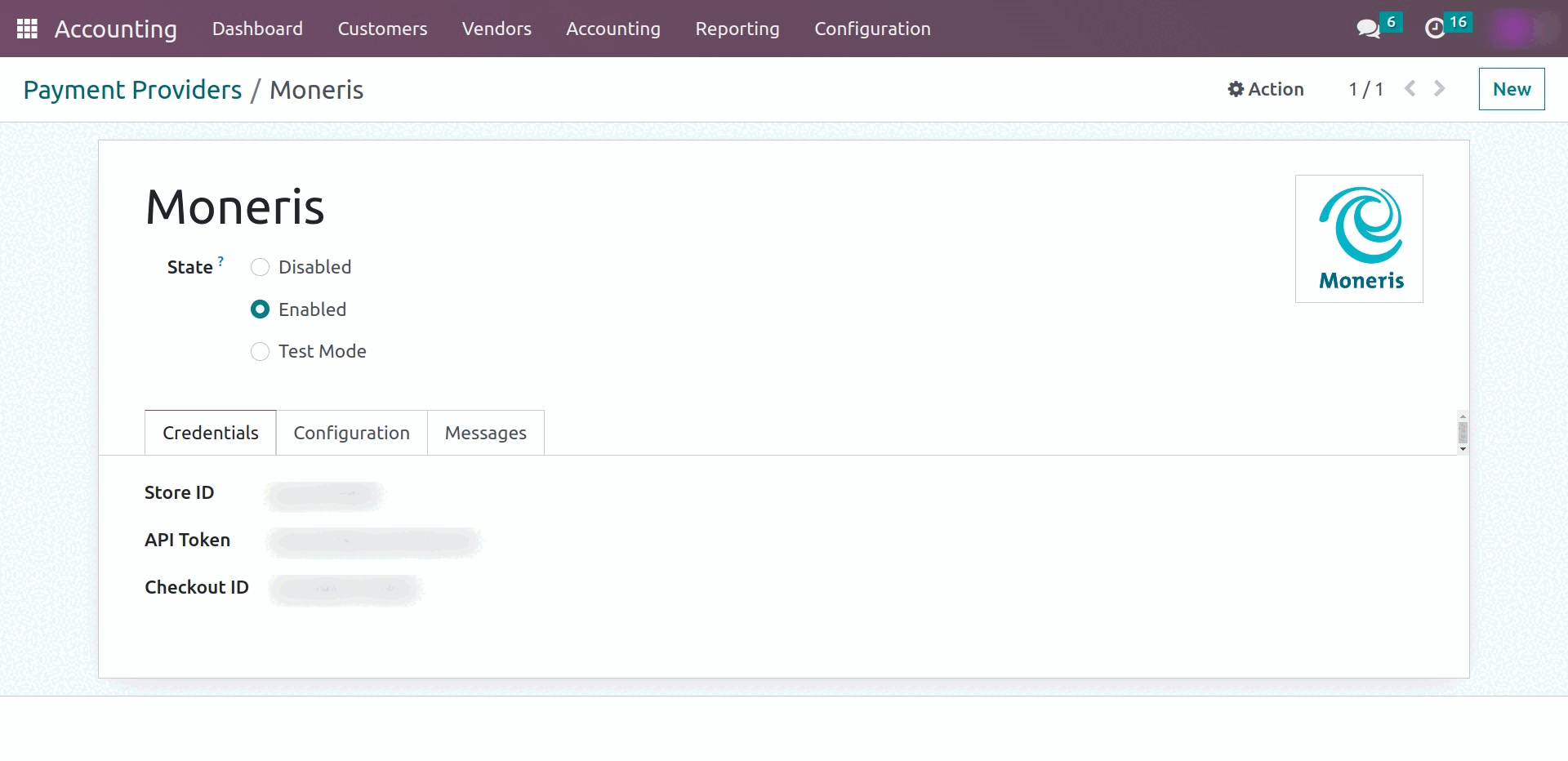This screenshot has height=761, width=1568.
Task: Click the Store ID input field
Action: (324, 495)
